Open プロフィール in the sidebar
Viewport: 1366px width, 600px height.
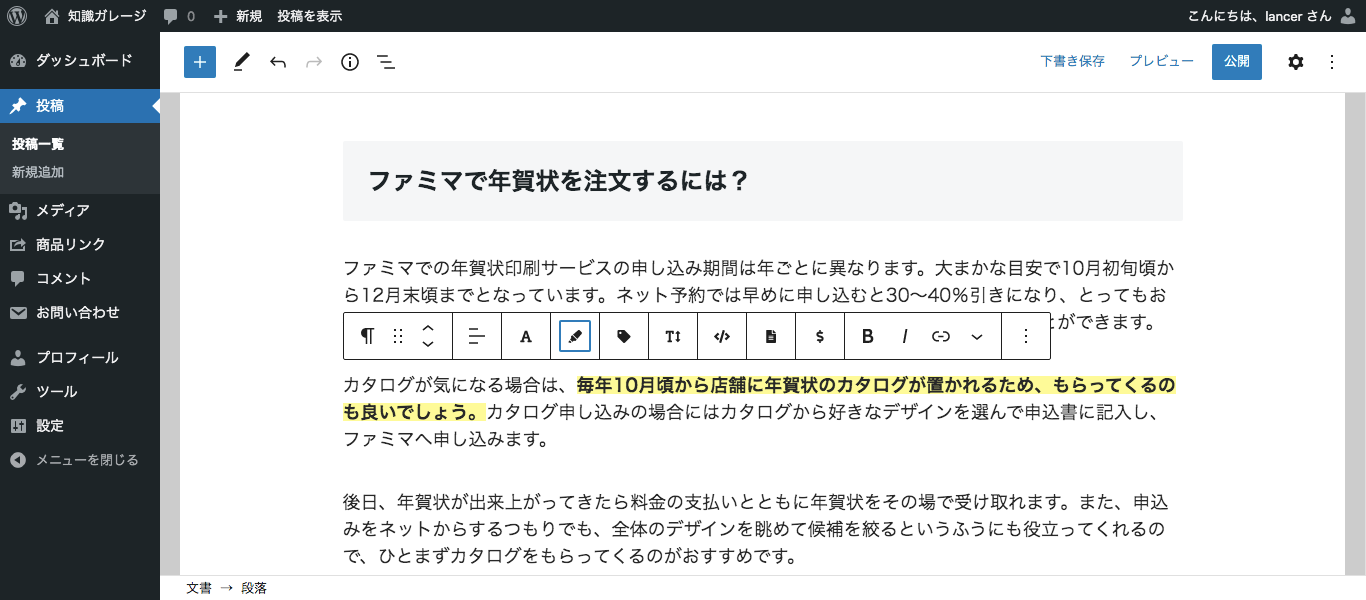80,358
